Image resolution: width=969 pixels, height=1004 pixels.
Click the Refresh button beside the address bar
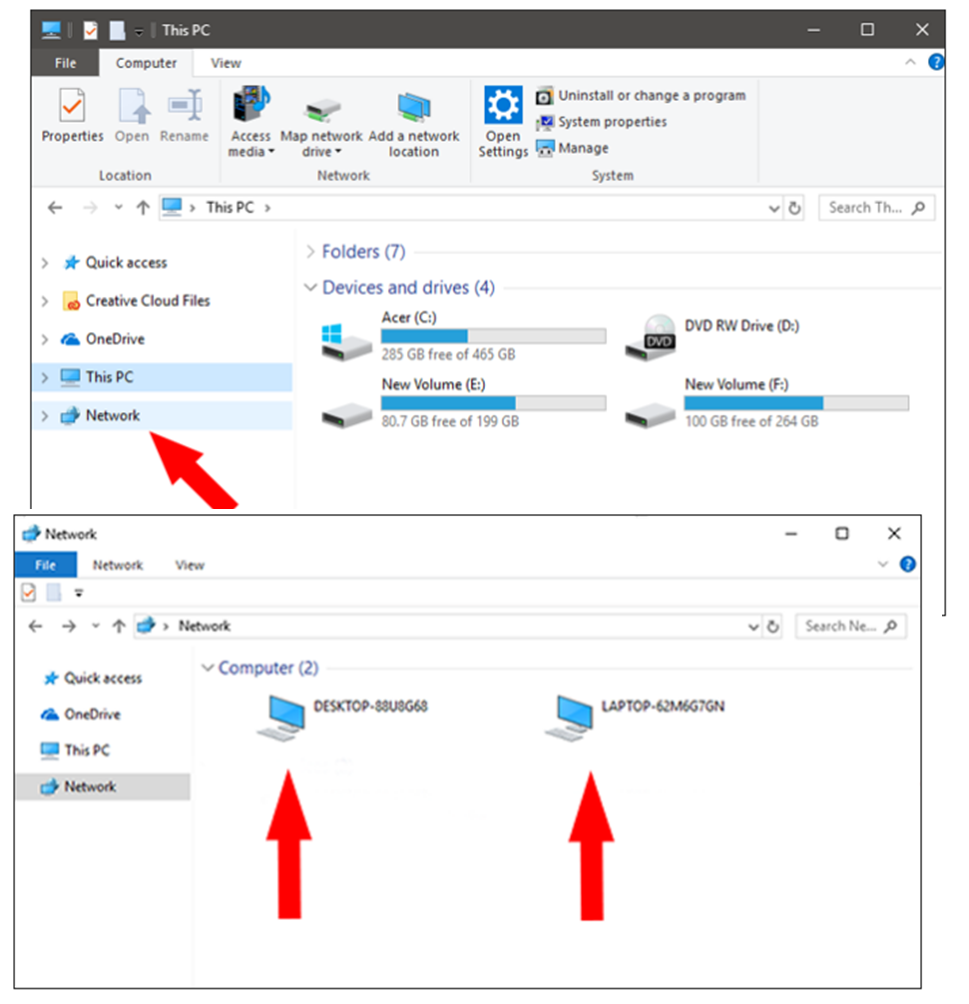(795, 207)
